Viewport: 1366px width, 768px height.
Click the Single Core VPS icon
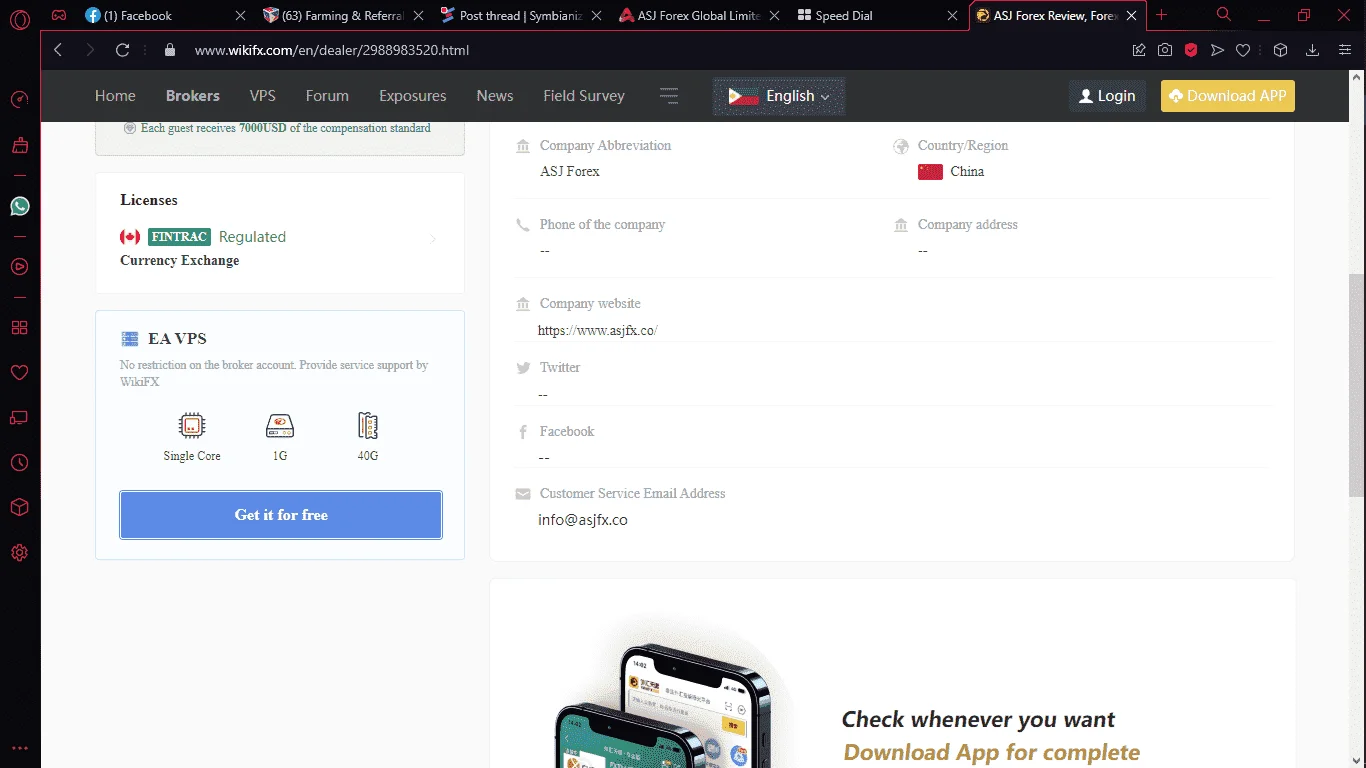[x=192, y=426]
